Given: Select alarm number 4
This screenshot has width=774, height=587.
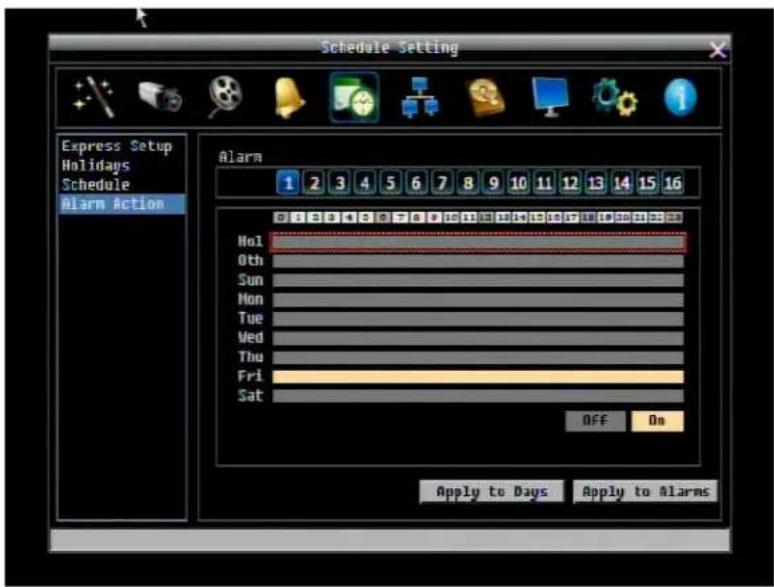Looking at the screenshot, I should (x=365, y=183).
